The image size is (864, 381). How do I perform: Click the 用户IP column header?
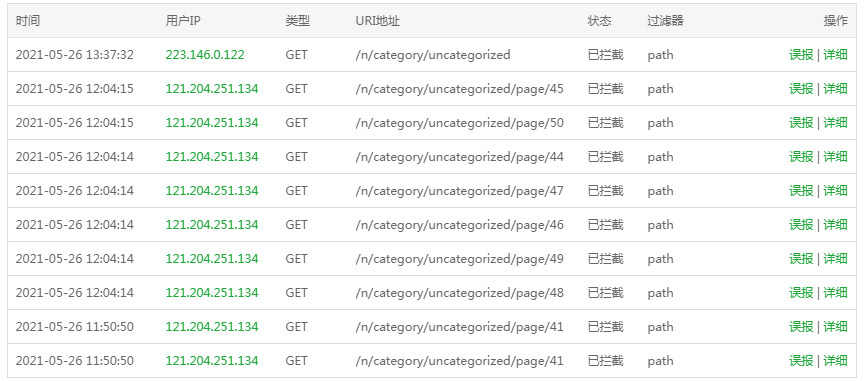[183, 21]
